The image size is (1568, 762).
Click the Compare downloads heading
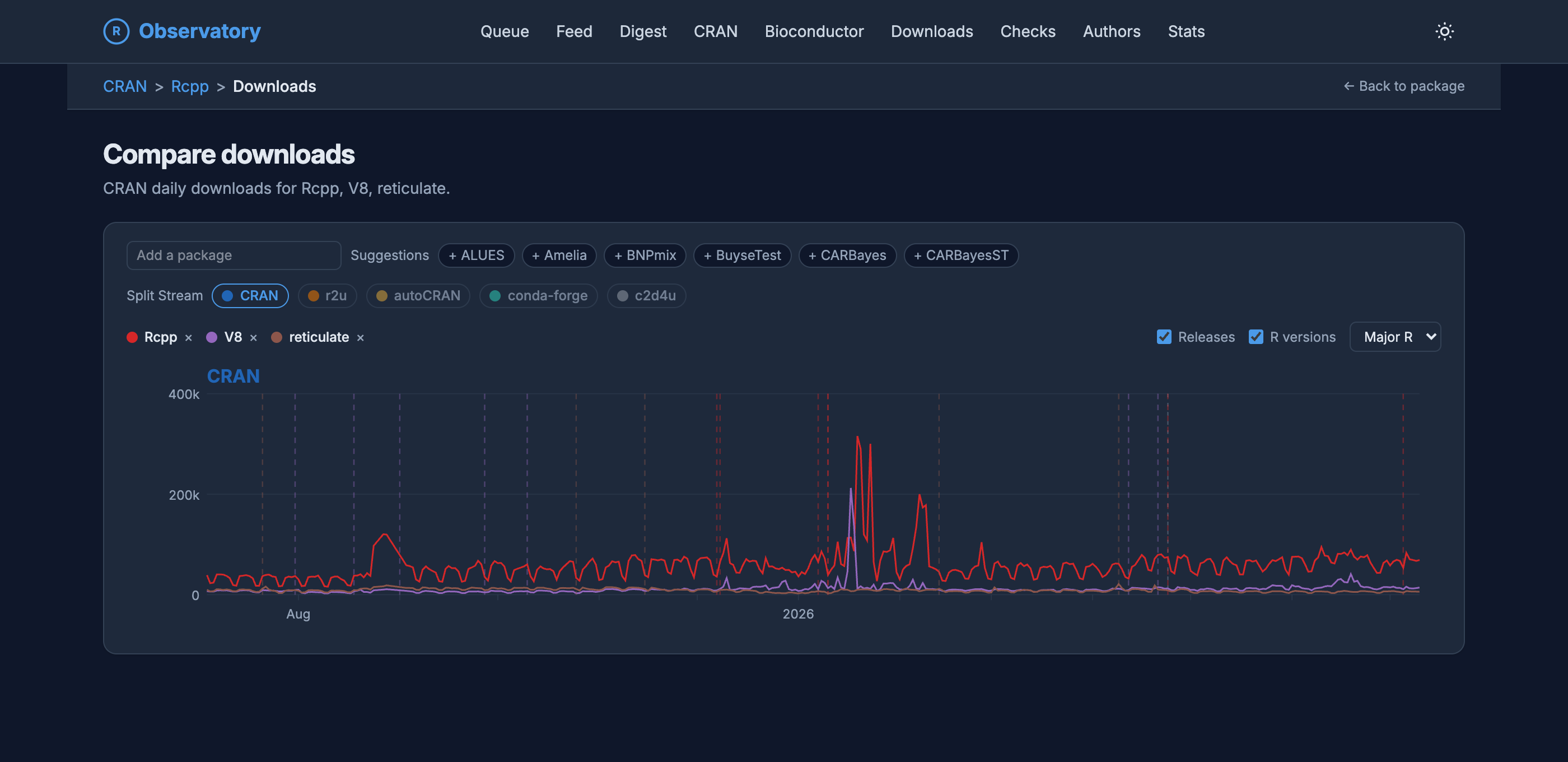229,154
